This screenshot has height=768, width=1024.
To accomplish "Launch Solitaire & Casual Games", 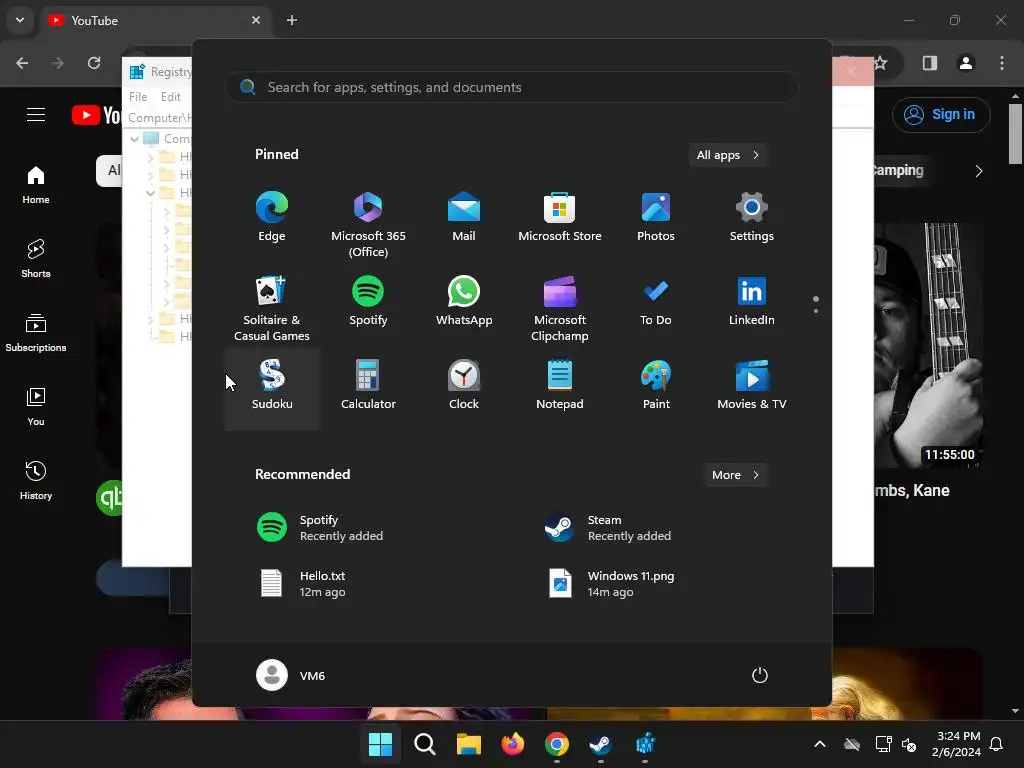I will click(x=272, y=308).
